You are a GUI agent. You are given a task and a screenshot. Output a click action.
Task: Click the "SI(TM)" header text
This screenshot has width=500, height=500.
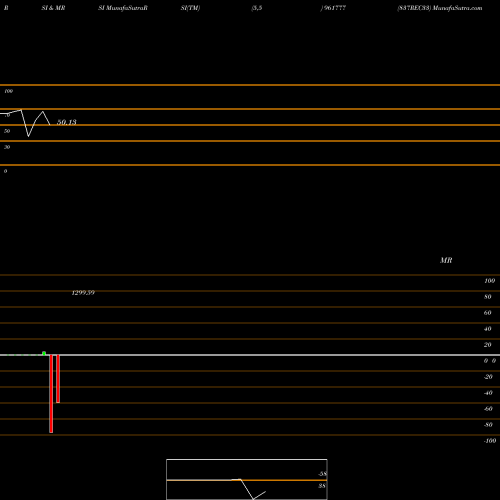(190, 8)
